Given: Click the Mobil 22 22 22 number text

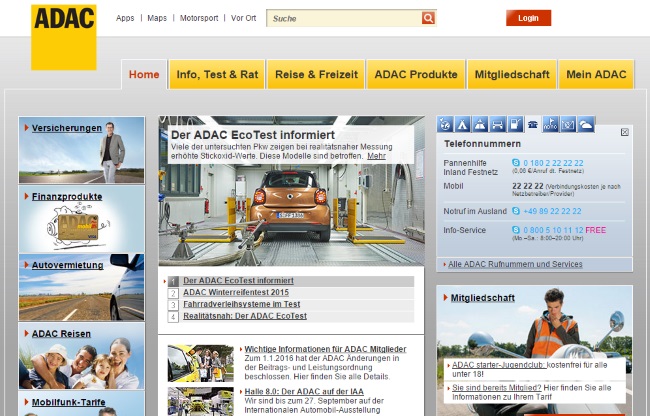Looking at the screenshot, I should point(527,186).
